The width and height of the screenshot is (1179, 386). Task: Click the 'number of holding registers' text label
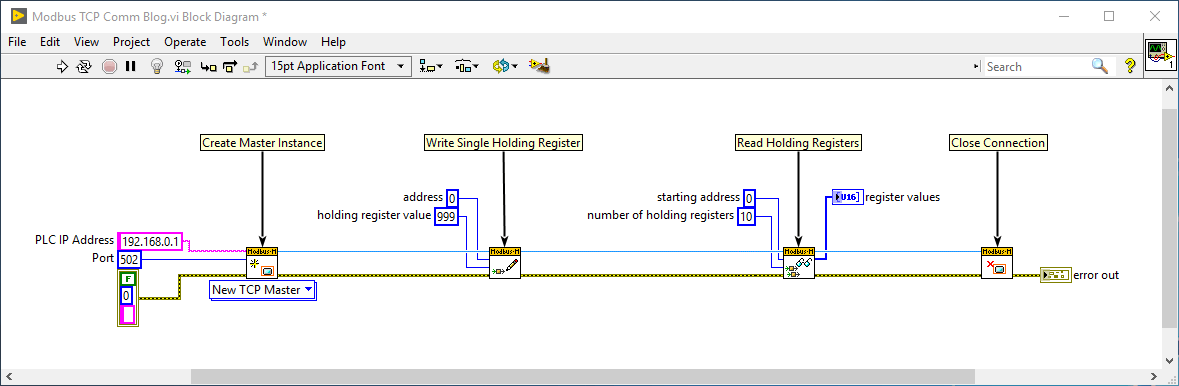pos(660,216)
